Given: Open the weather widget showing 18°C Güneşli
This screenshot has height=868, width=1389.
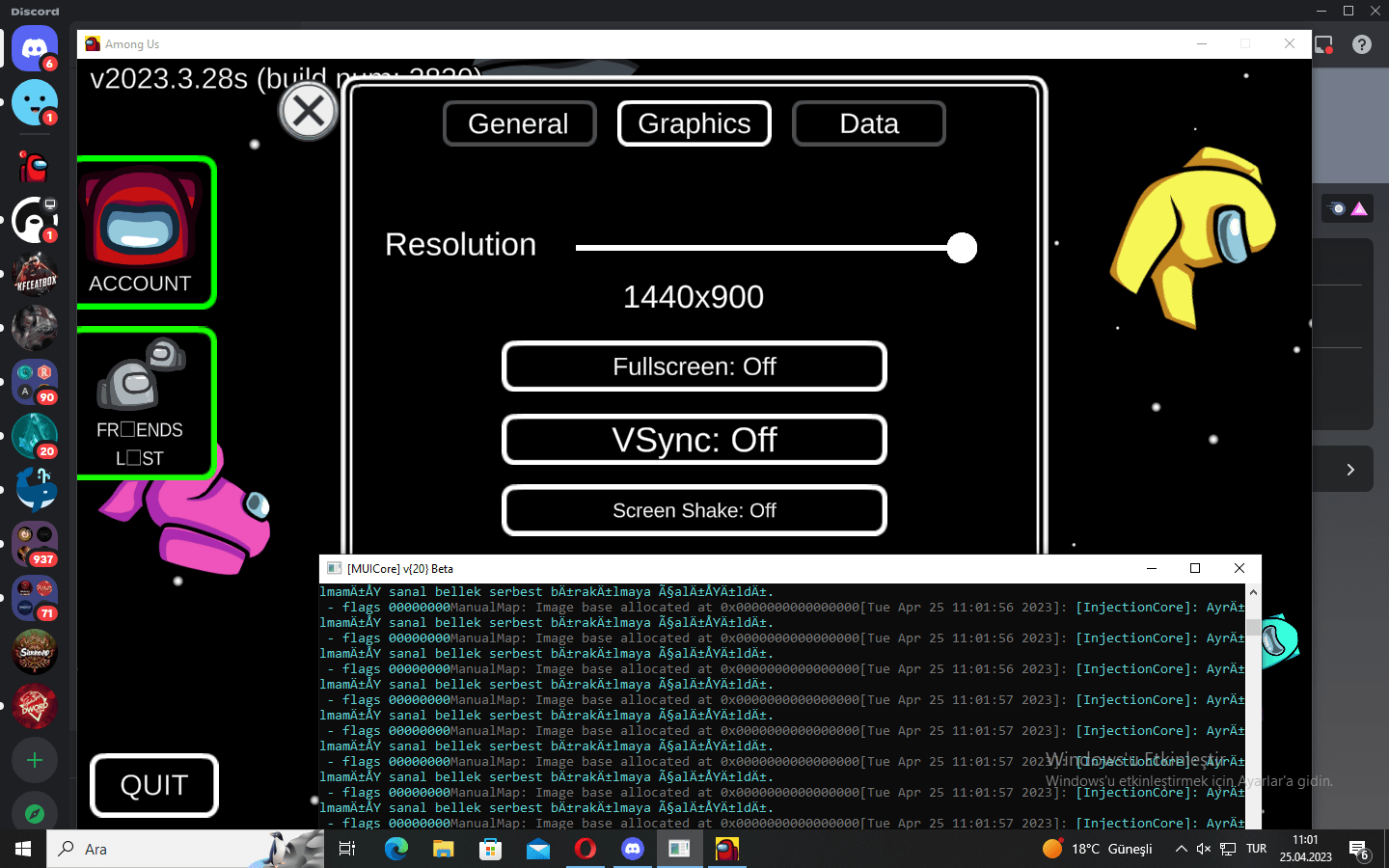Looking at the screenshot, I should point(1098,849).
